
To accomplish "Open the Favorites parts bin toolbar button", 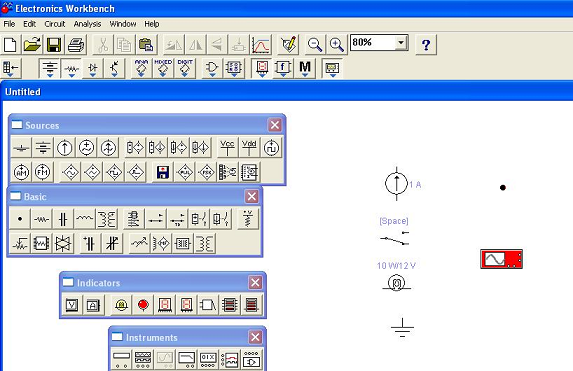I will tap(11, 68).
